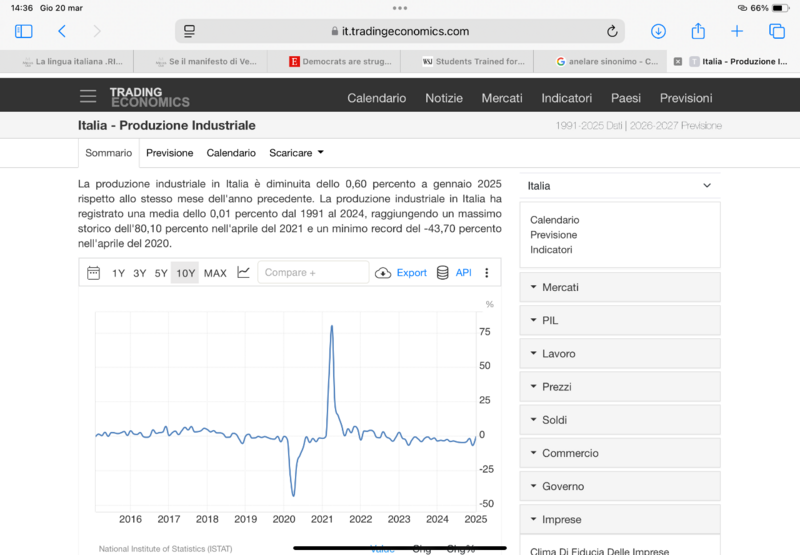
Task: Reload the page in address bar
Action: coord(612,32)
